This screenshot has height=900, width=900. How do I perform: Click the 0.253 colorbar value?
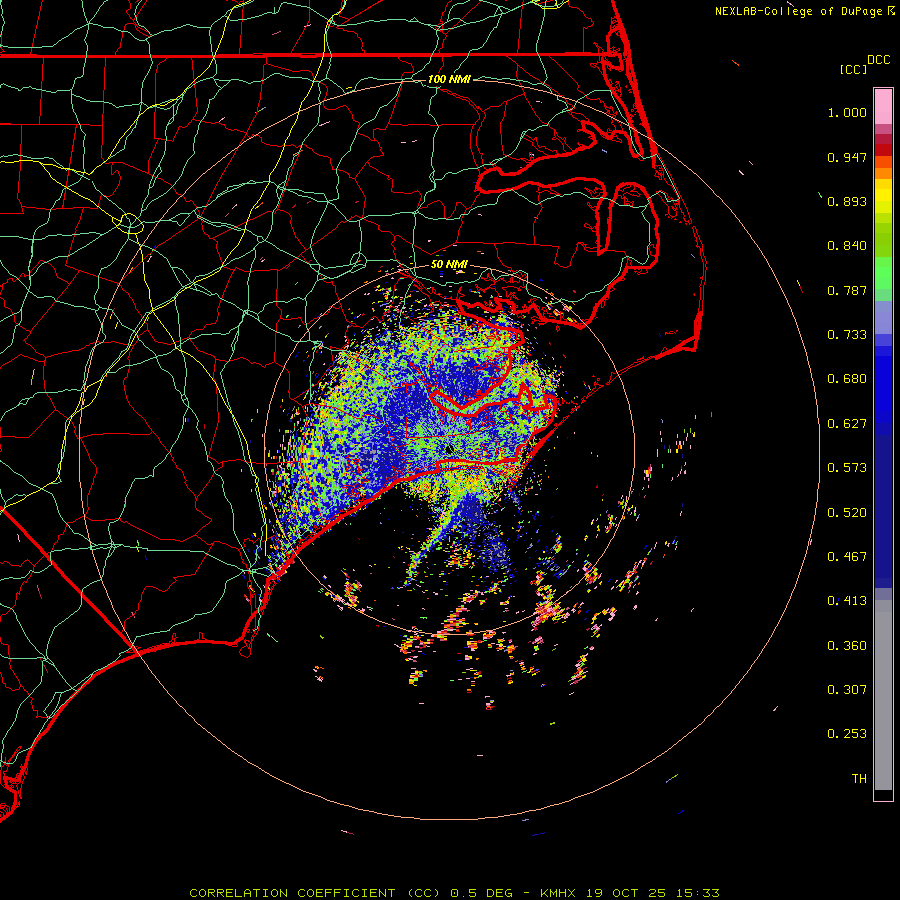847,734
